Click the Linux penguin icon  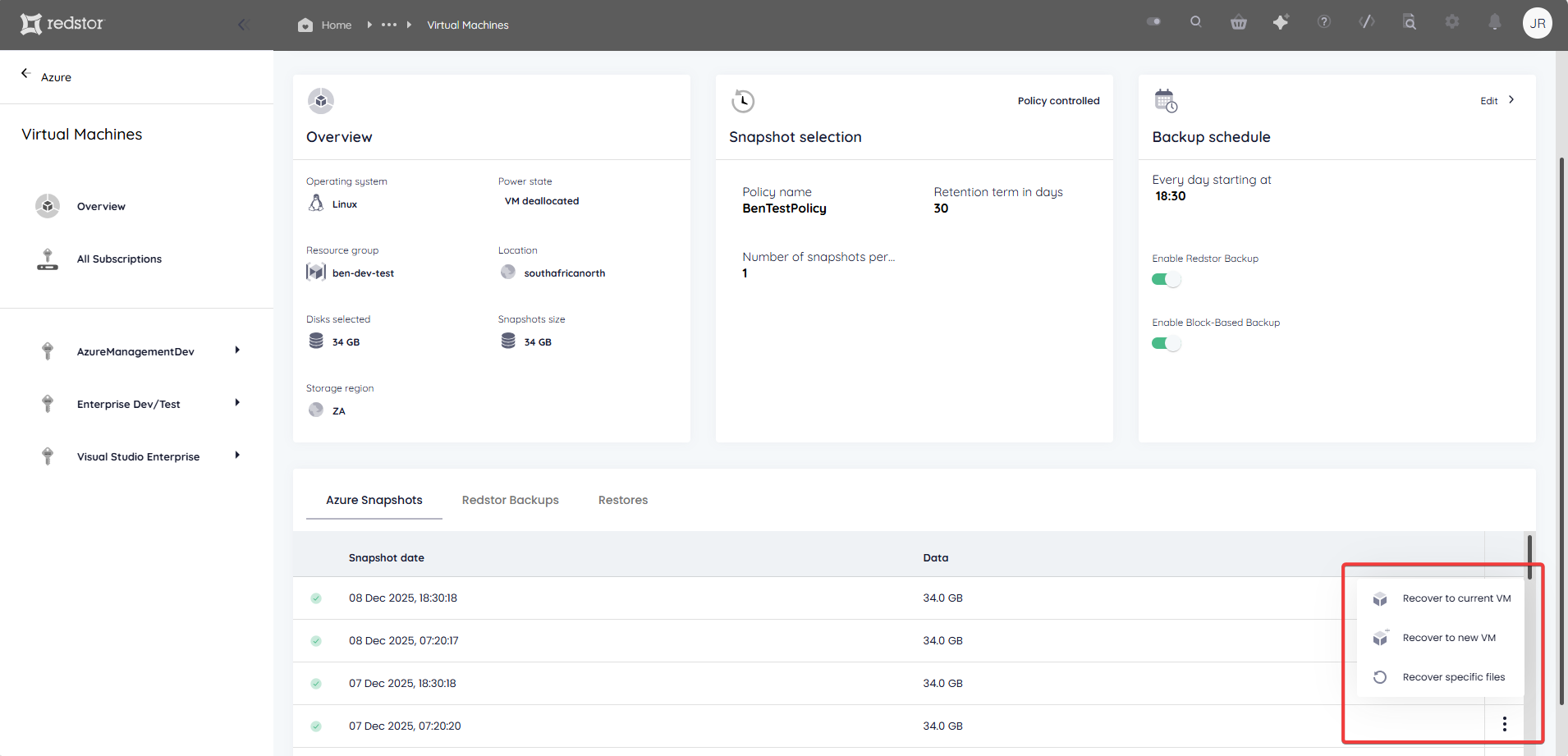pos(316,203)
